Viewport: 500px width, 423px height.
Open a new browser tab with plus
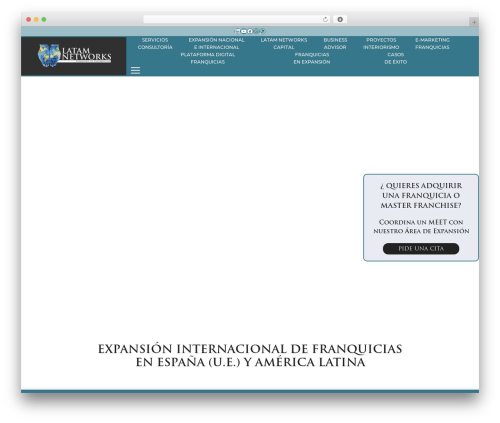pos(474,22)
